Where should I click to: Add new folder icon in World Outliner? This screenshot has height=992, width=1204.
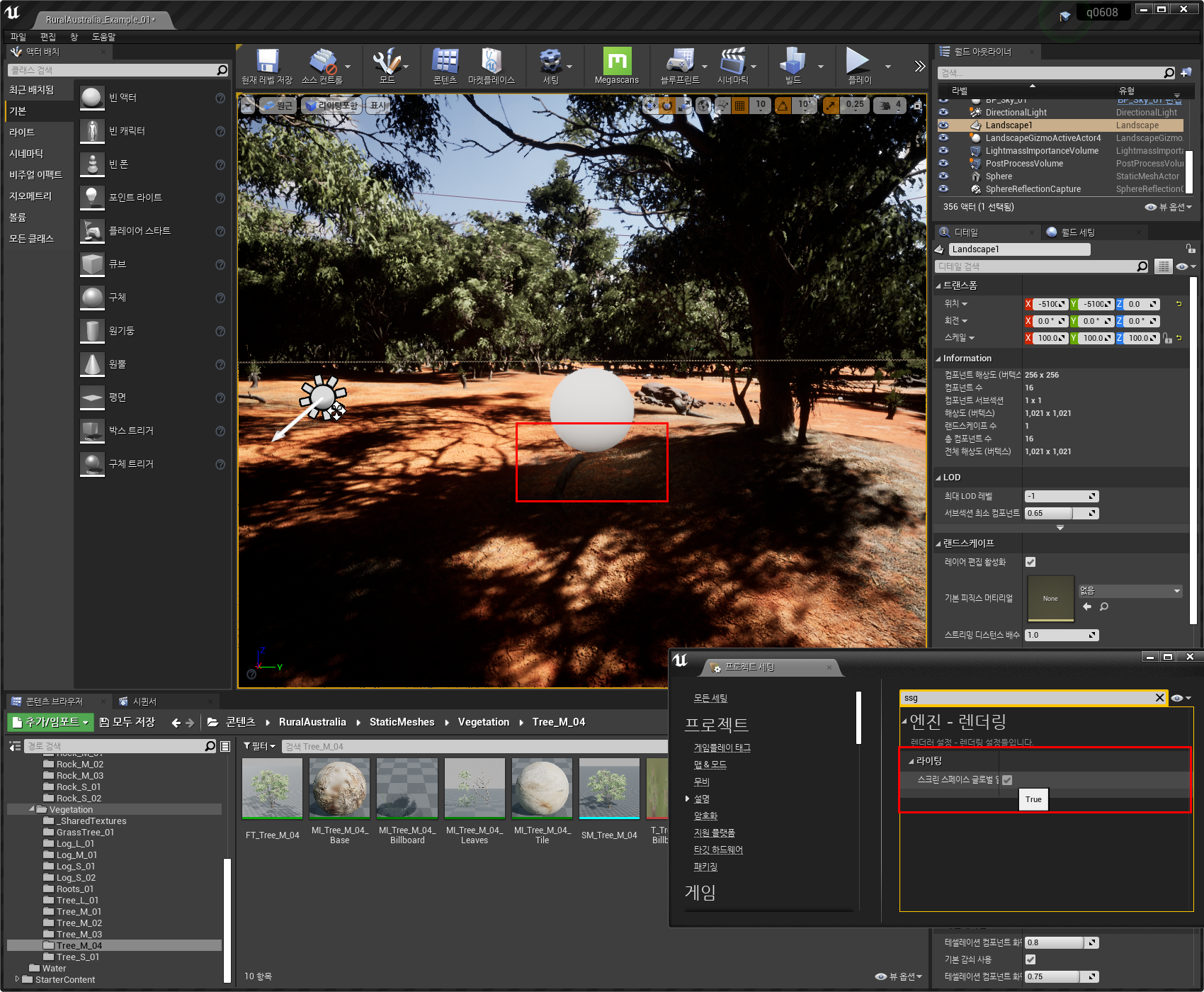1186,72
